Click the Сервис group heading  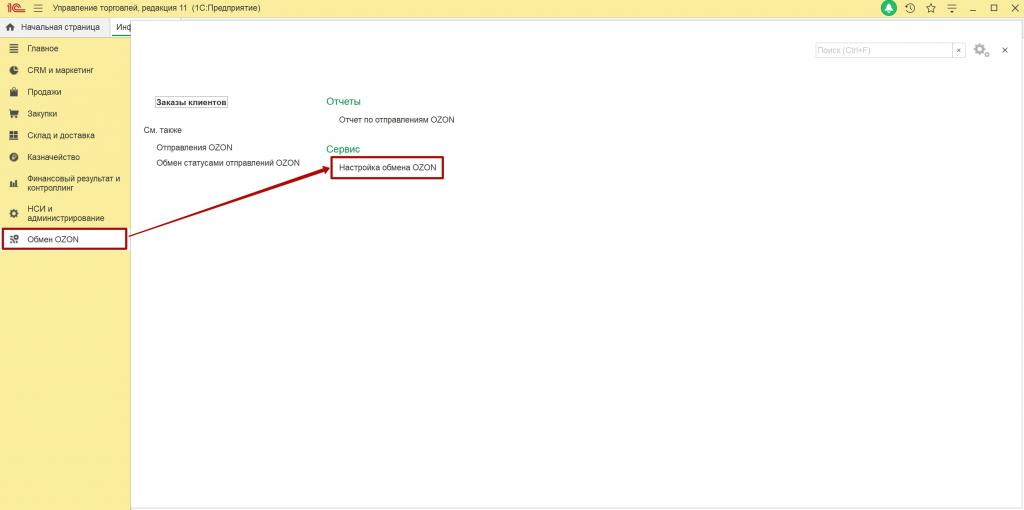click(x=343, y=149)
